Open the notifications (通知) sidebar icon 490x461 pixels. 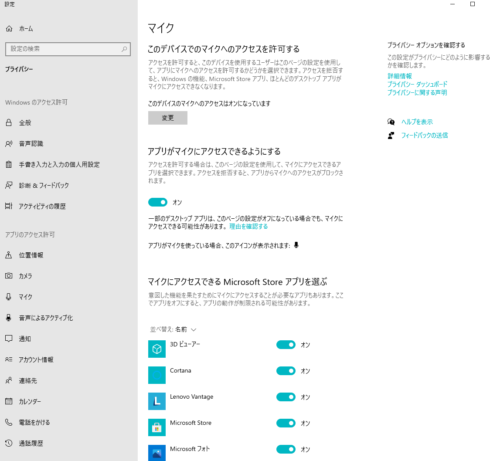9,339
